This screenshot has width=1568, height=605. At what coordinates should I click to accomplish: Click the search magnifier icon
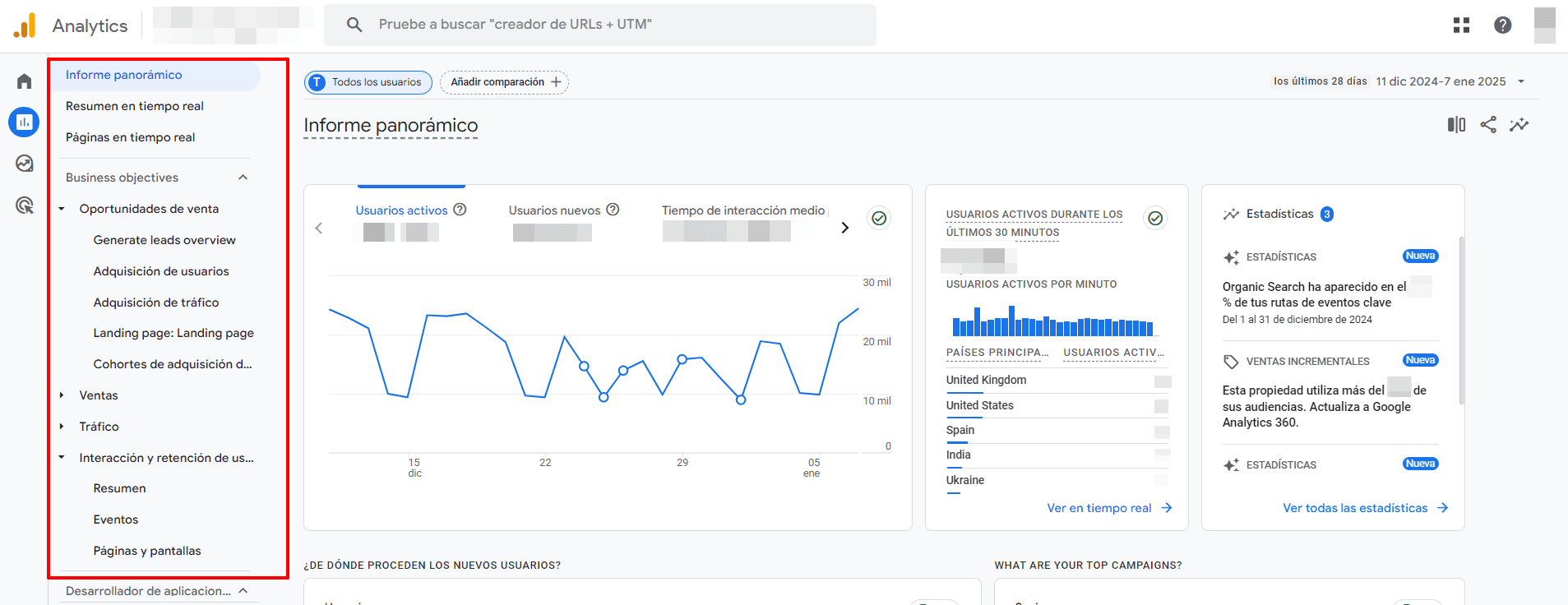click(x=354, y=25)
